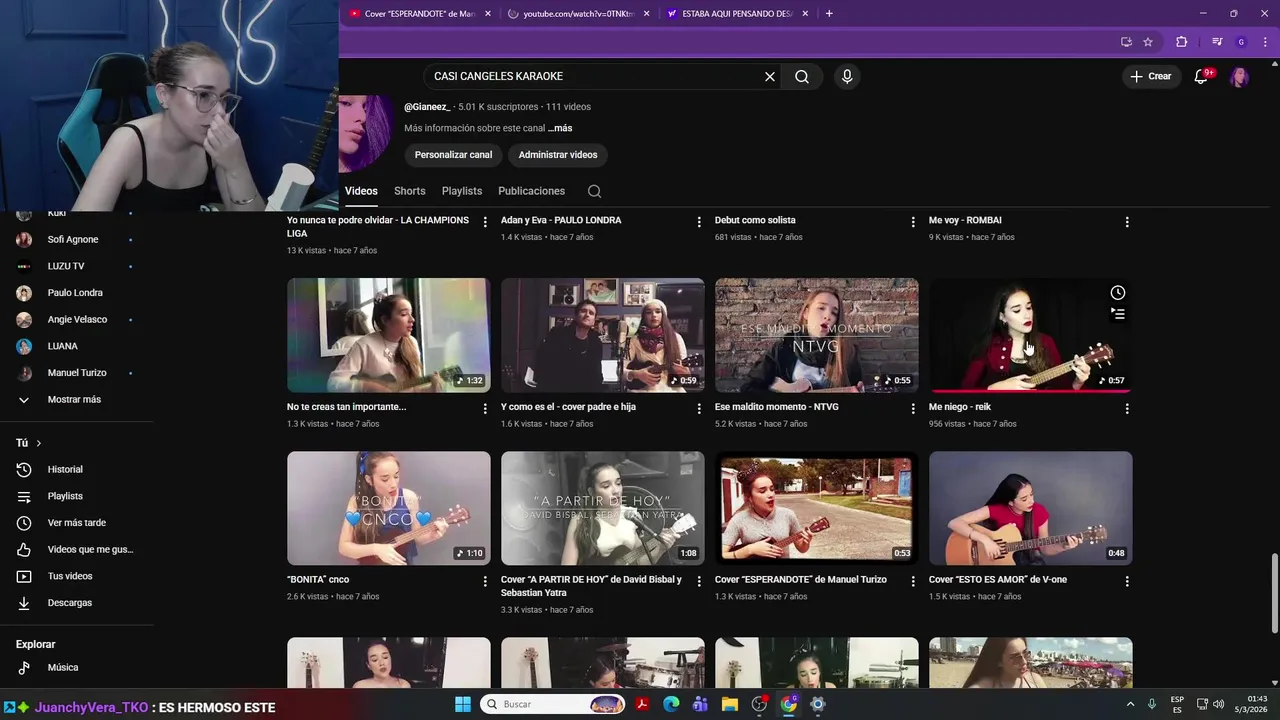
Task: Open Windows Start menu
Action: (x=463, y=704)
